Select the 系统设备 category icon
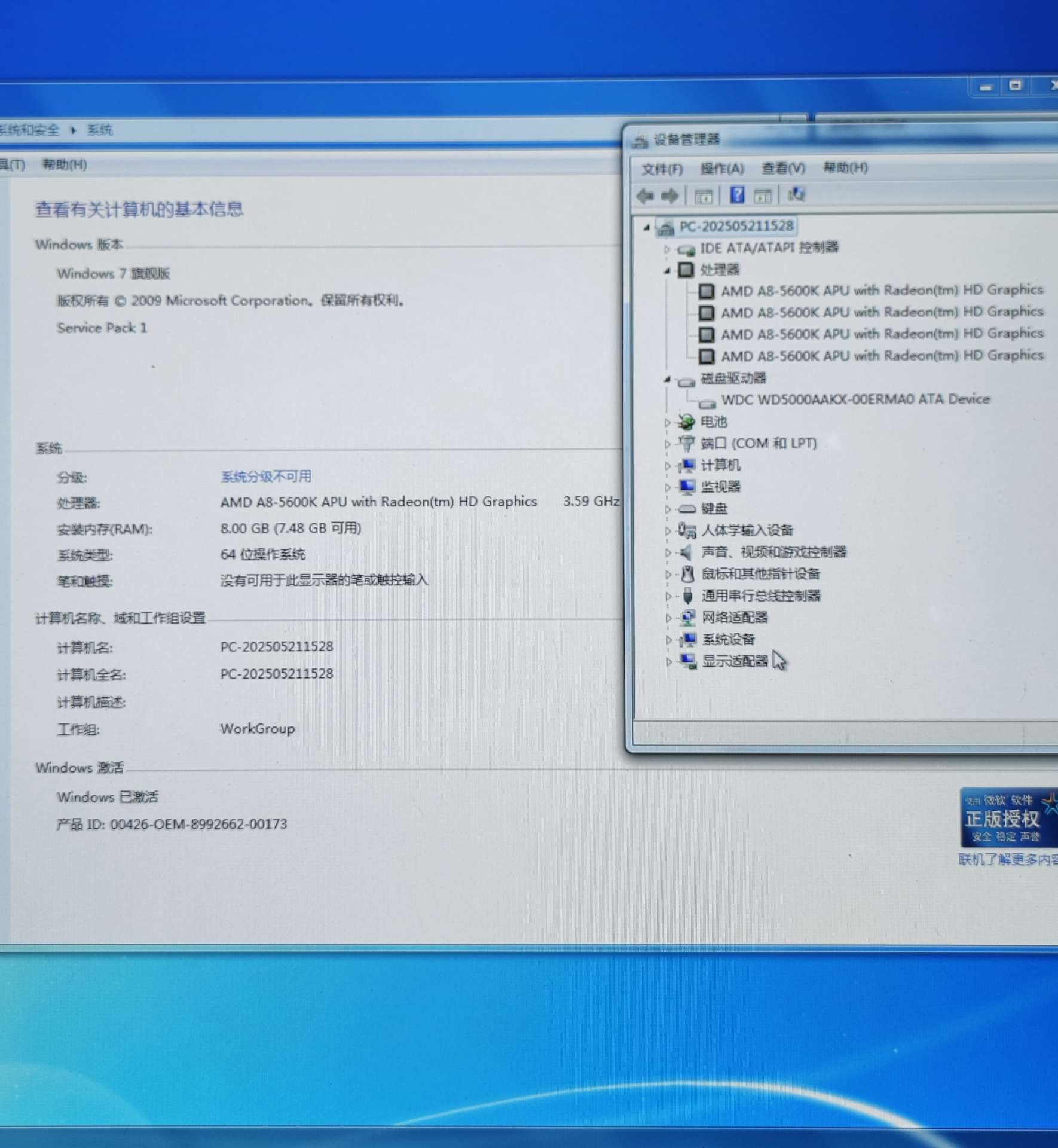 (x=687, y=639)
